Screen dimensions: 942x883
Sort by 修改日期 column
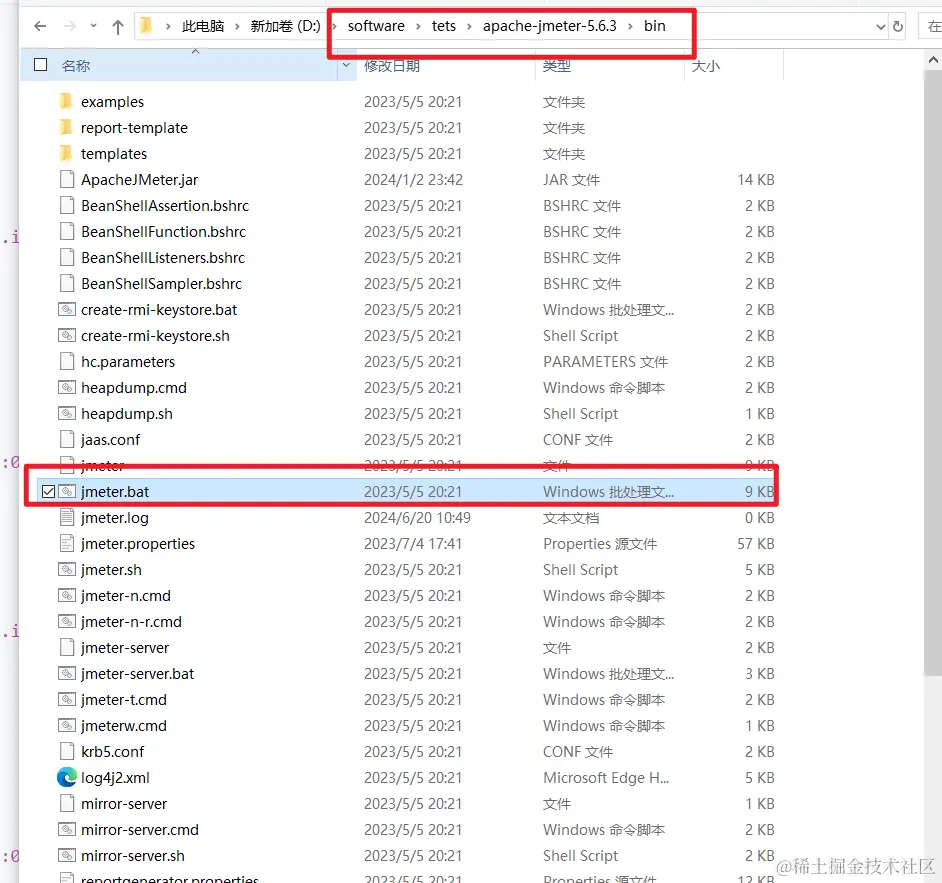pos(392,65)
